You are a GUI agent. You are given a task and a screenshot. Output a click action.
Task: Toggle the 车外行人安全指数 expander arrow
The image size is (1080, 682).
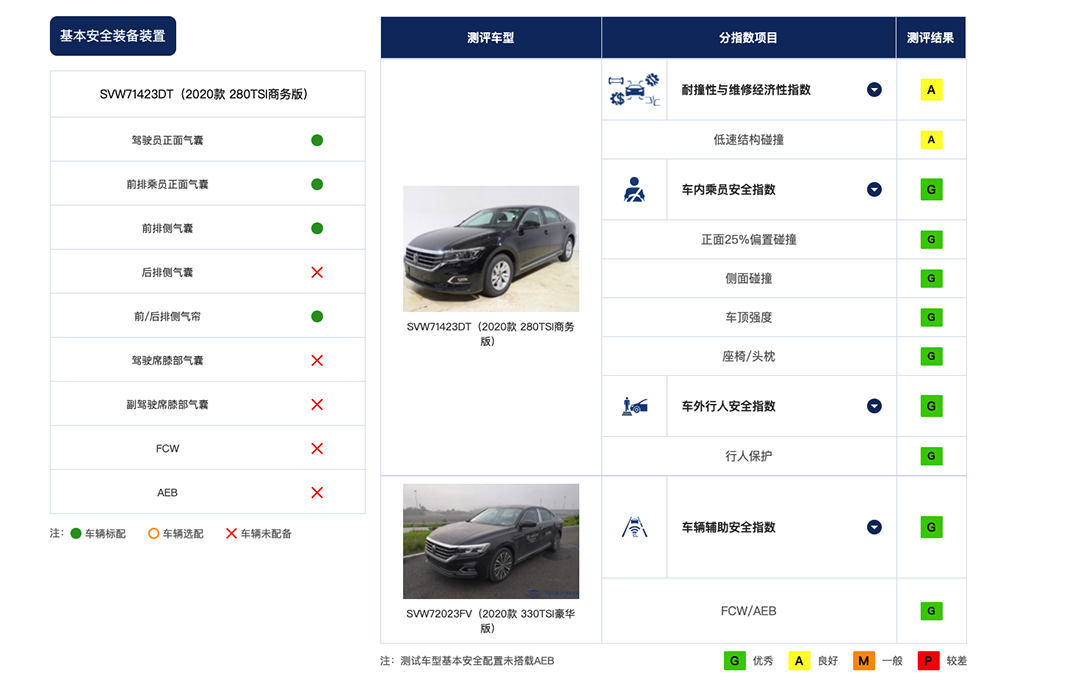pos(874,406)
